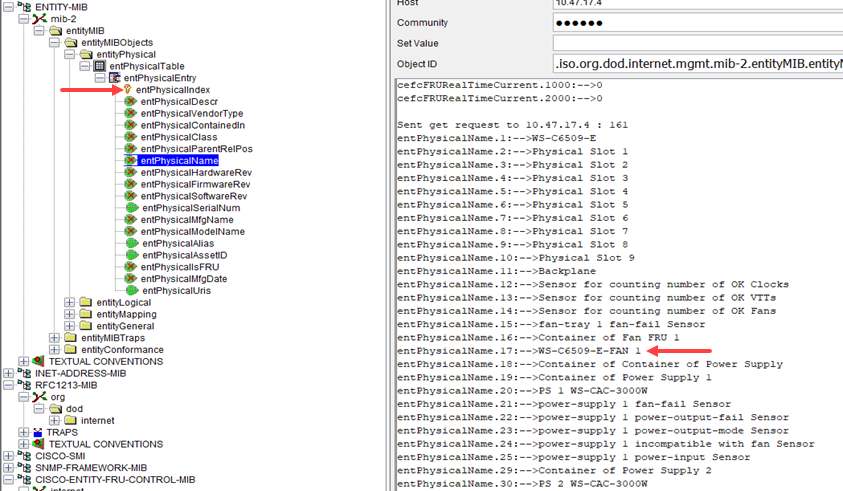This screenshot has width=843, height=491.
Task: Select the entPhysicalName tree node
Action: (x=179, y=160)
